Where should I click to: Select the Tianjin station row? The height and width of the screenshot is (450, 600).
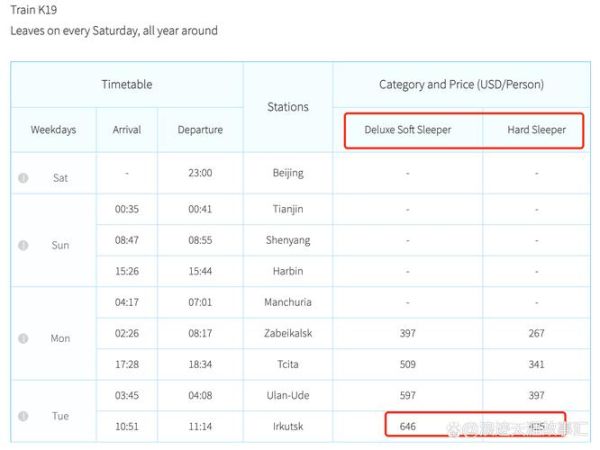(x=288, y=210)
